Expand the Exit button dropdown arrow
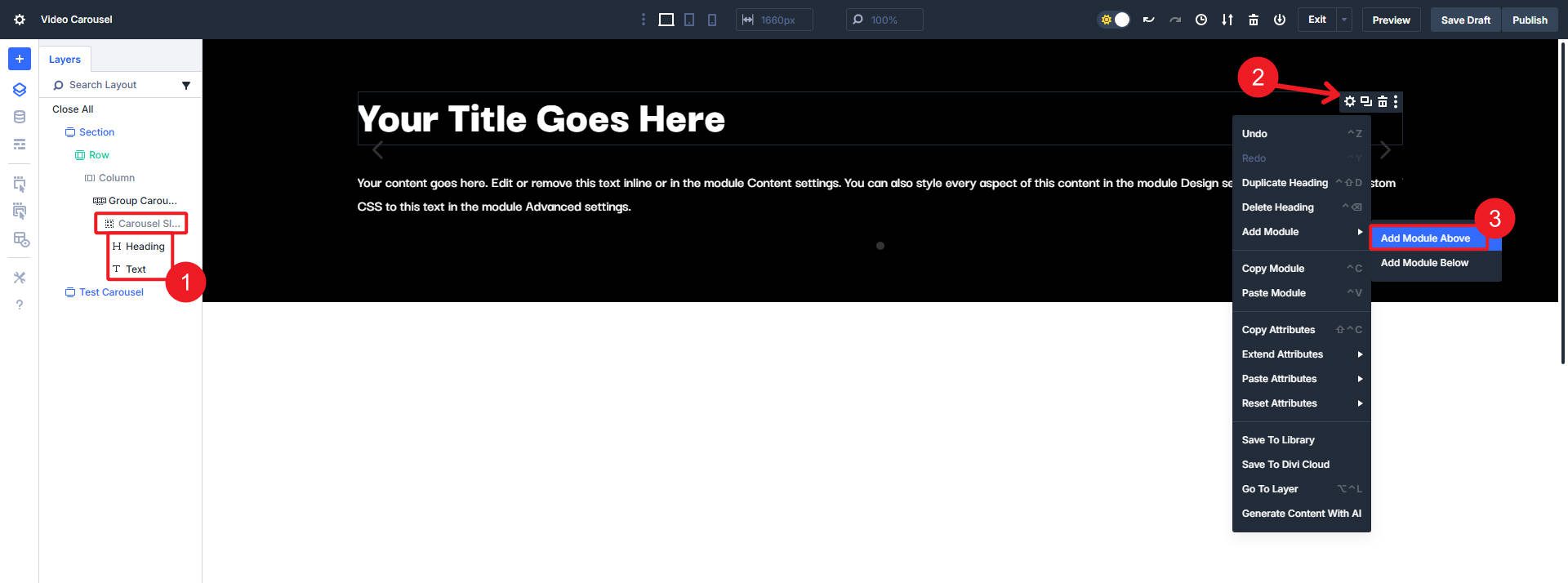1568x583 pixels. (x=1344, y=20)
